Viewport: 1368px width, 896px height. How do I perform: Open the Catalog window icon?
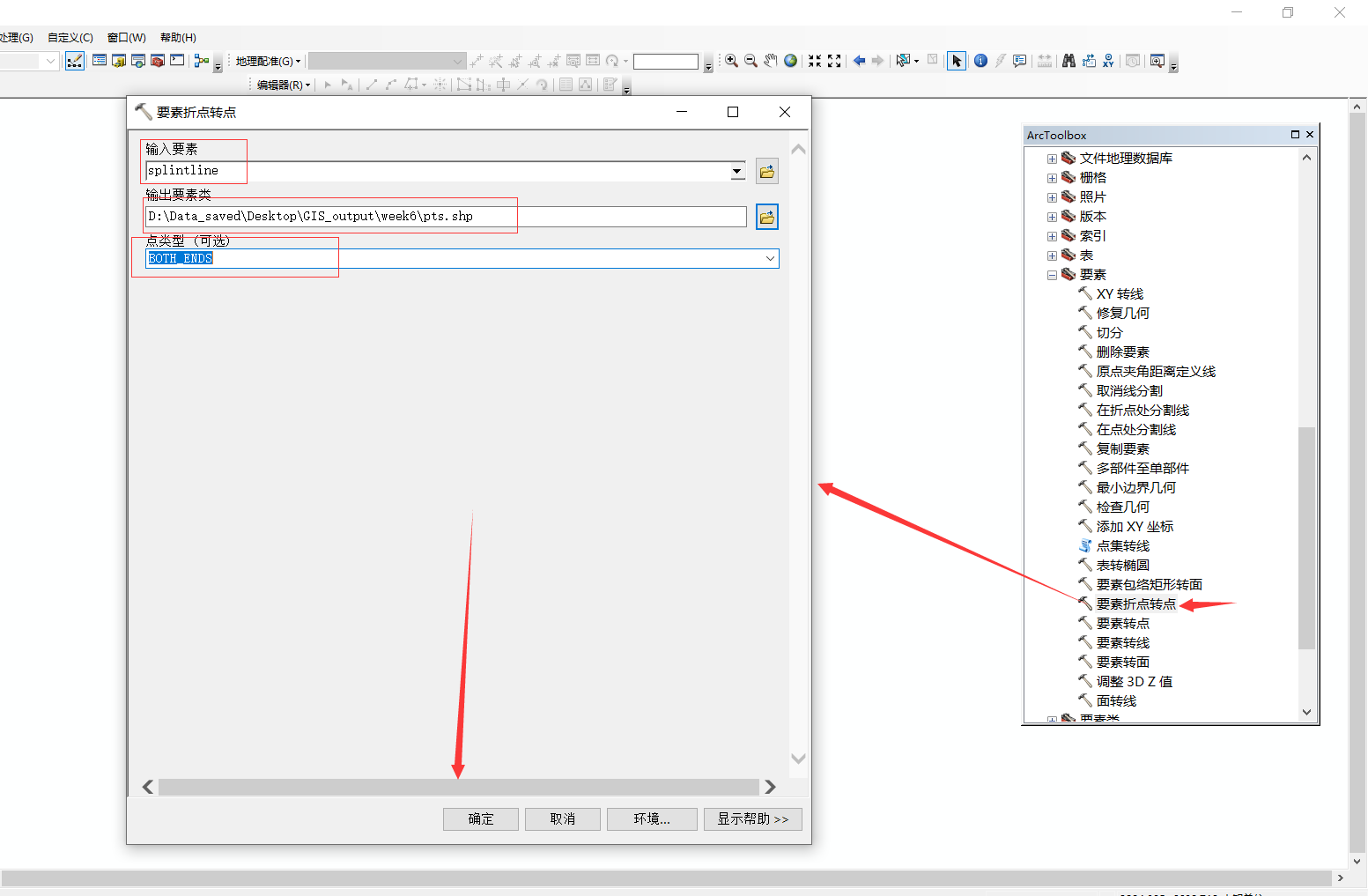click(x=119, y=61)
